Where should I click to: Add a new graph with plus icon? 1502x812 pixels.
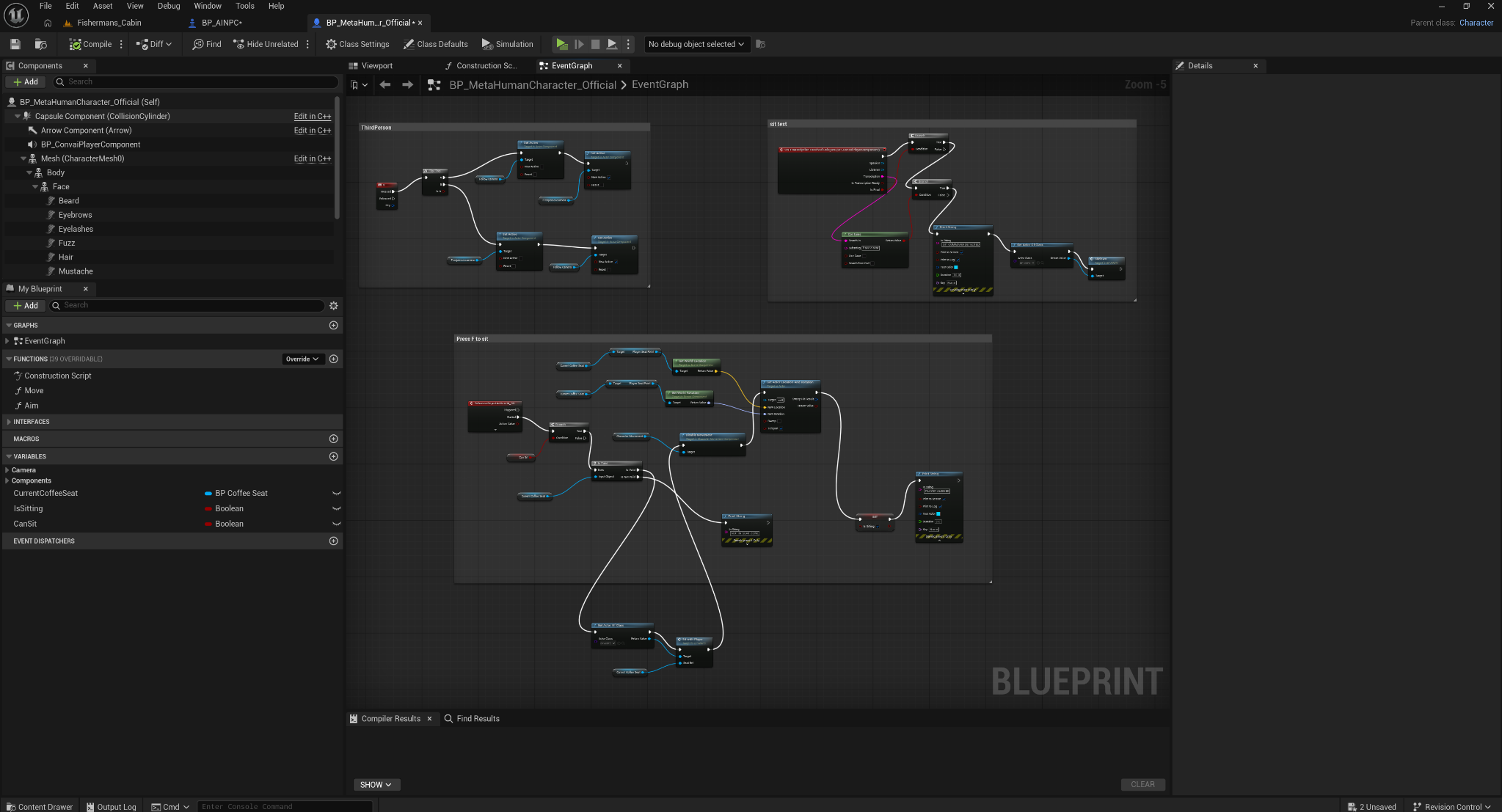tap(334, 325)
